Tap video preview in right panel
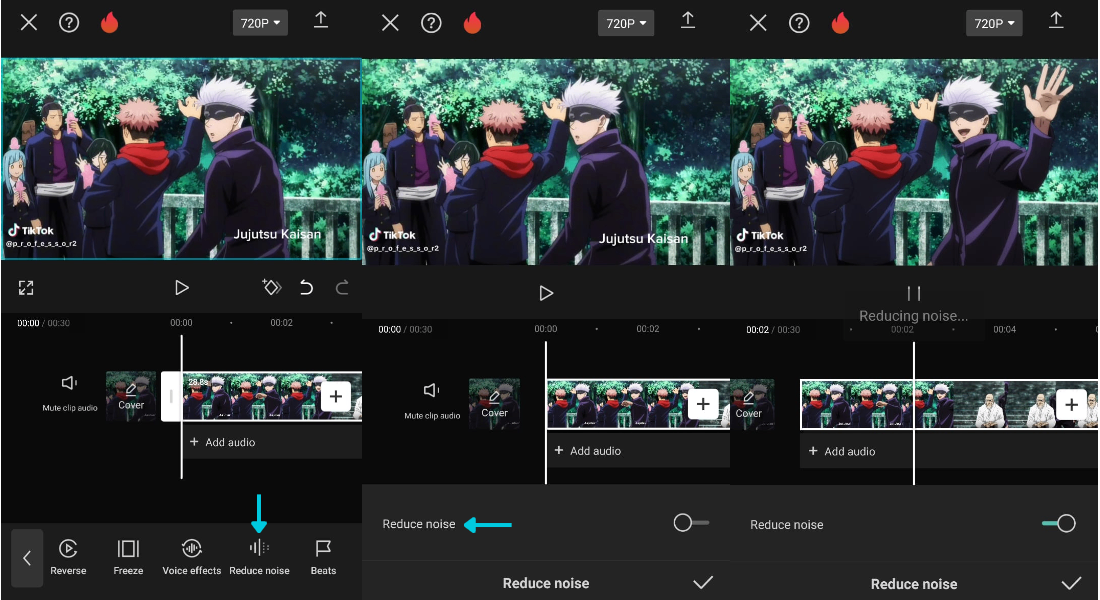1100x600 pixels. (x=914, y=162)
